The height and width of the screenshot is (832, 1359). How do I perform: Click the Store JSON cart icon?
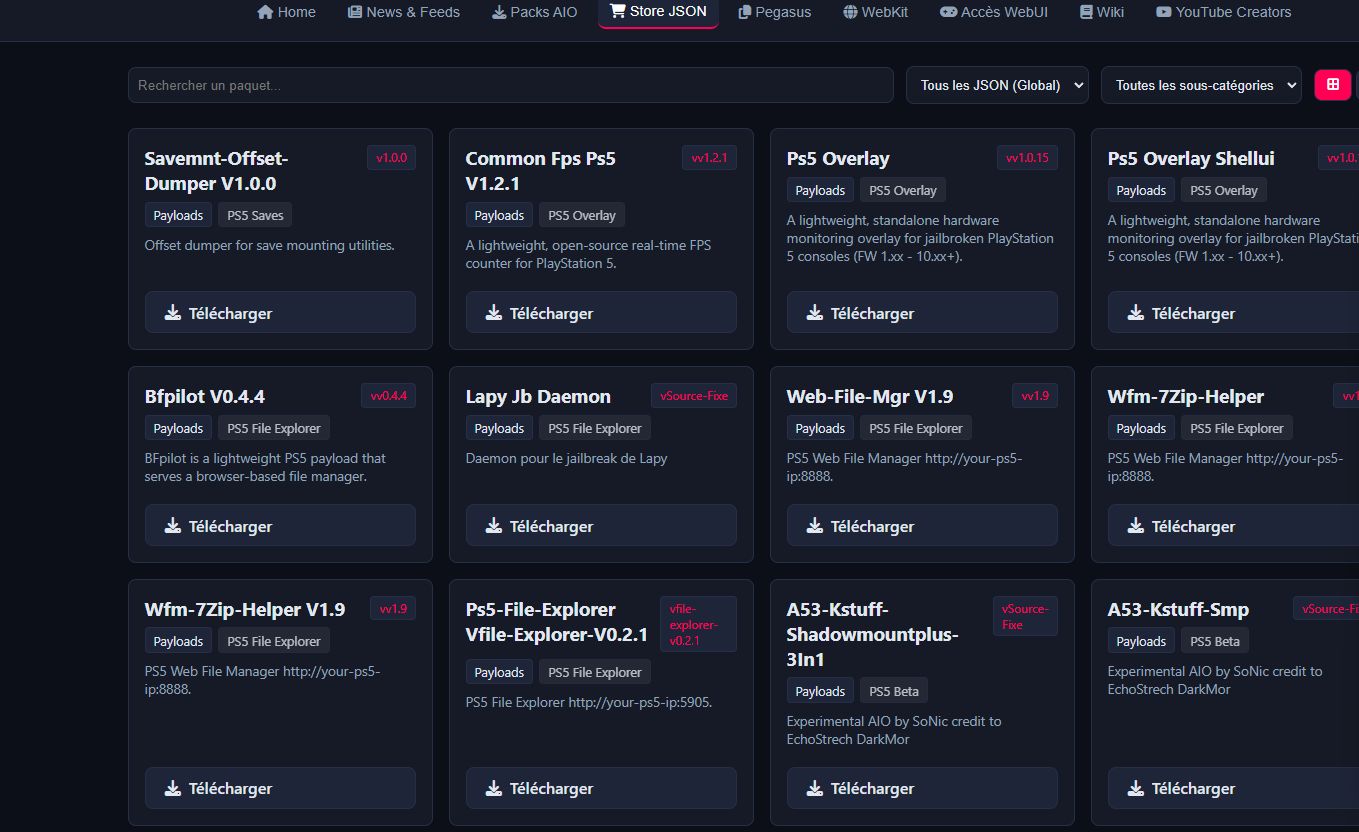click(617, 11)
